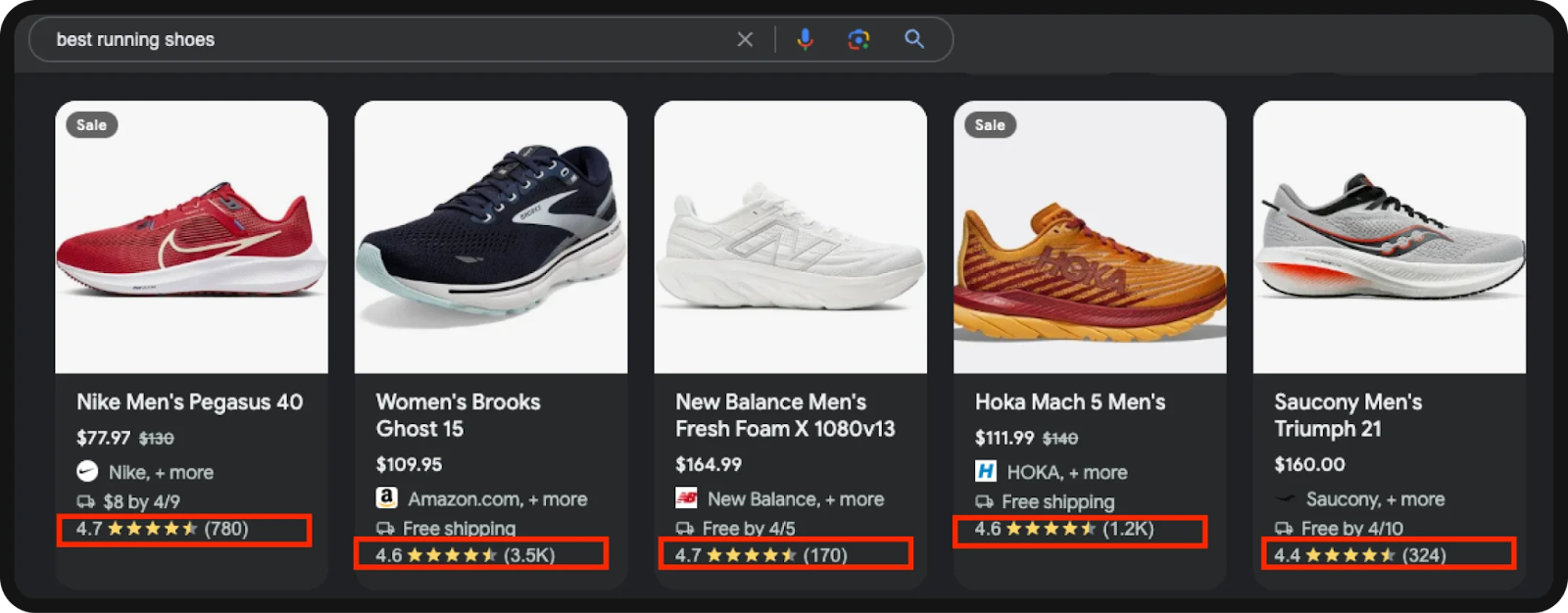Click the $160.00 Saucony price

(x=1309, y=464)
